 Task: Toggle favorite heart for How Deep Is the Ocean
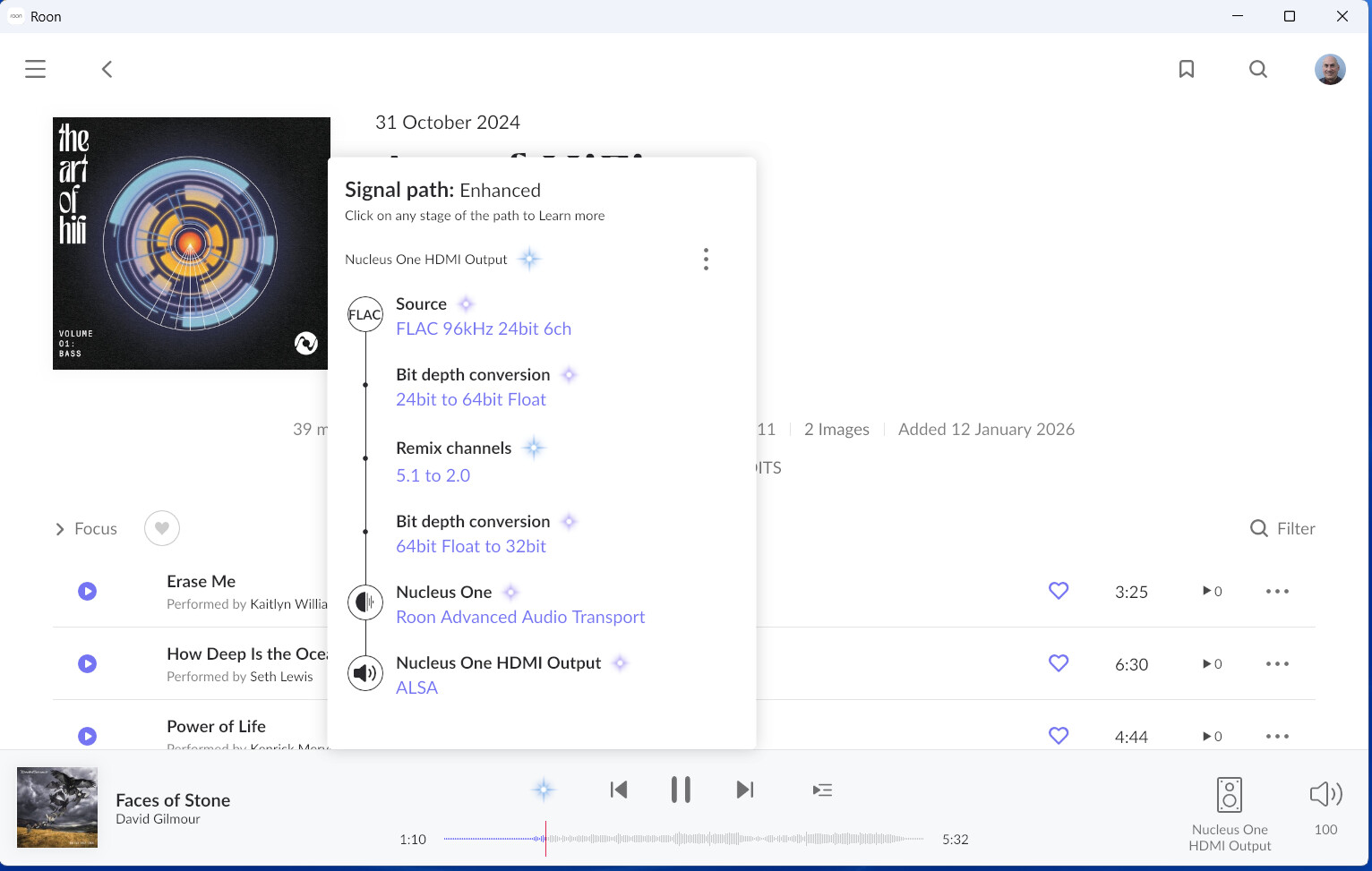coord(1058,663)
